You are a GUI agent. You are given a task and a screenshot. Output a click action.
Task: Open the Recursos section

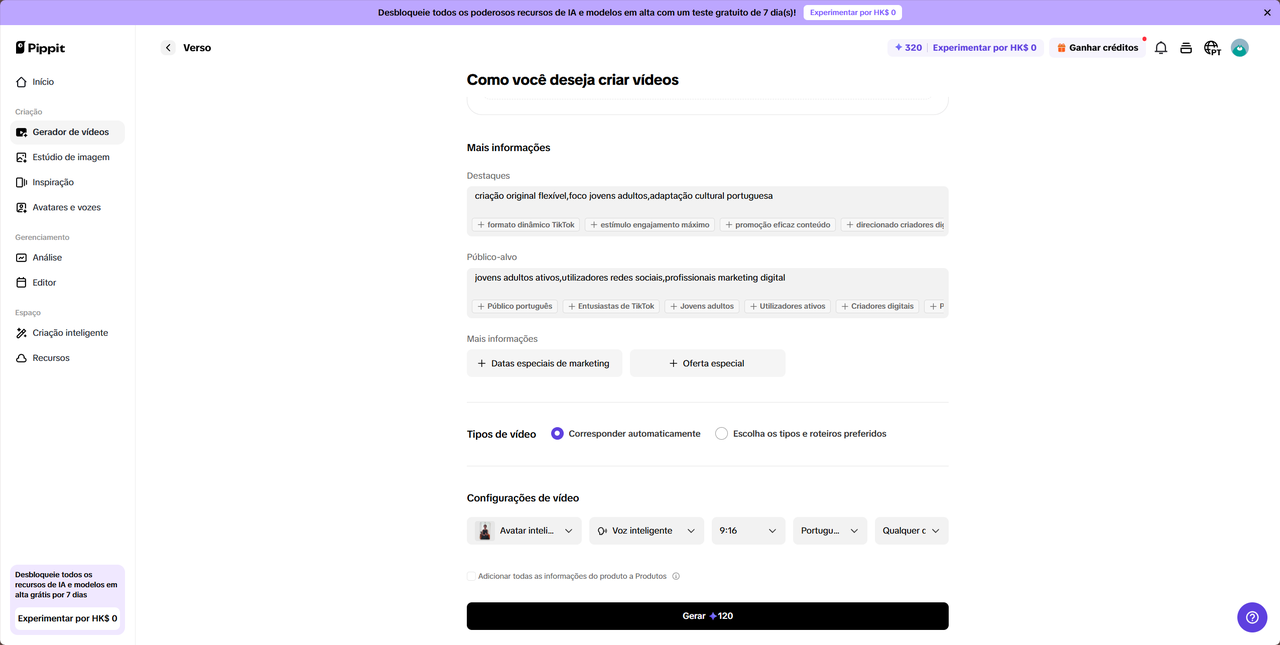50,357
